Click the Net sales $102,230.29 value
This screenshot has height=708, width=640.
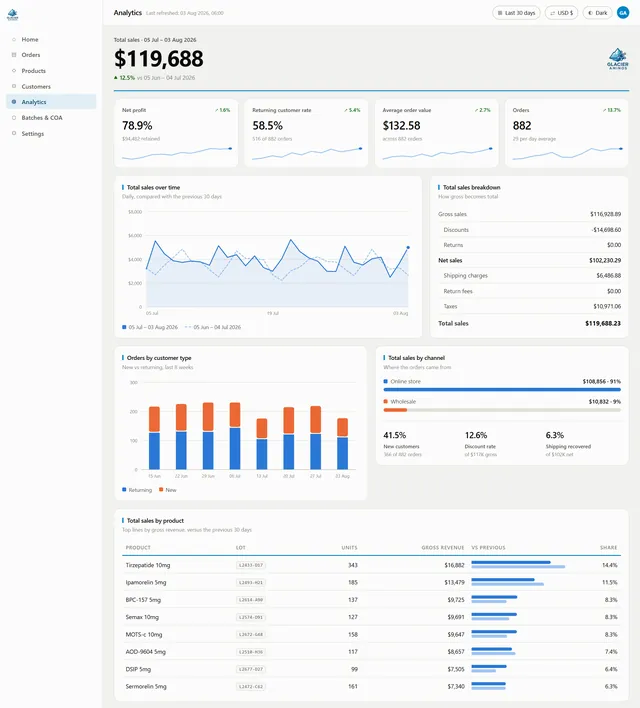605,261
